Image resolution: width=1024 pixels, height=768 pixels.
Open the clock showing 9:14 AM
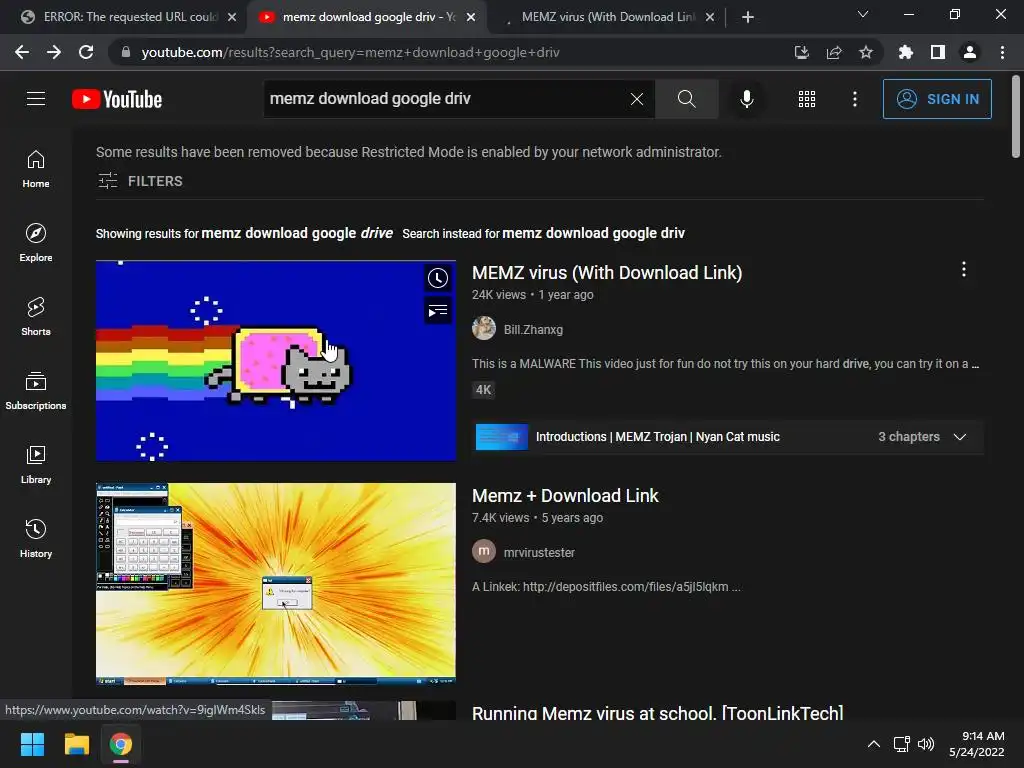[x=976, y=744]
